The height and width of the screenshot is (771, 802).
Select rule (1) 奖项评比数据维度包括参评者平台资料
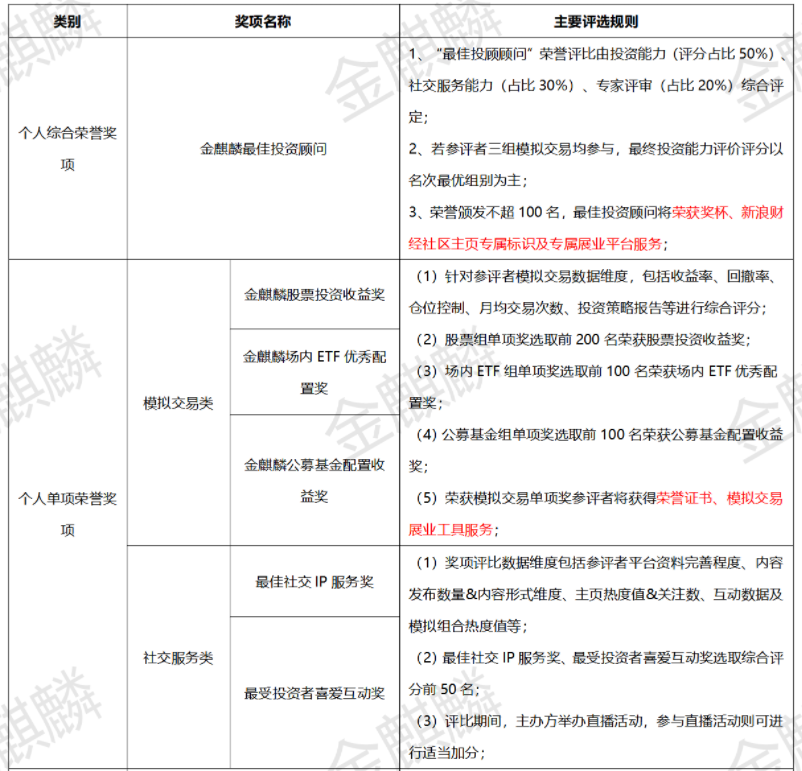(598, 563)
